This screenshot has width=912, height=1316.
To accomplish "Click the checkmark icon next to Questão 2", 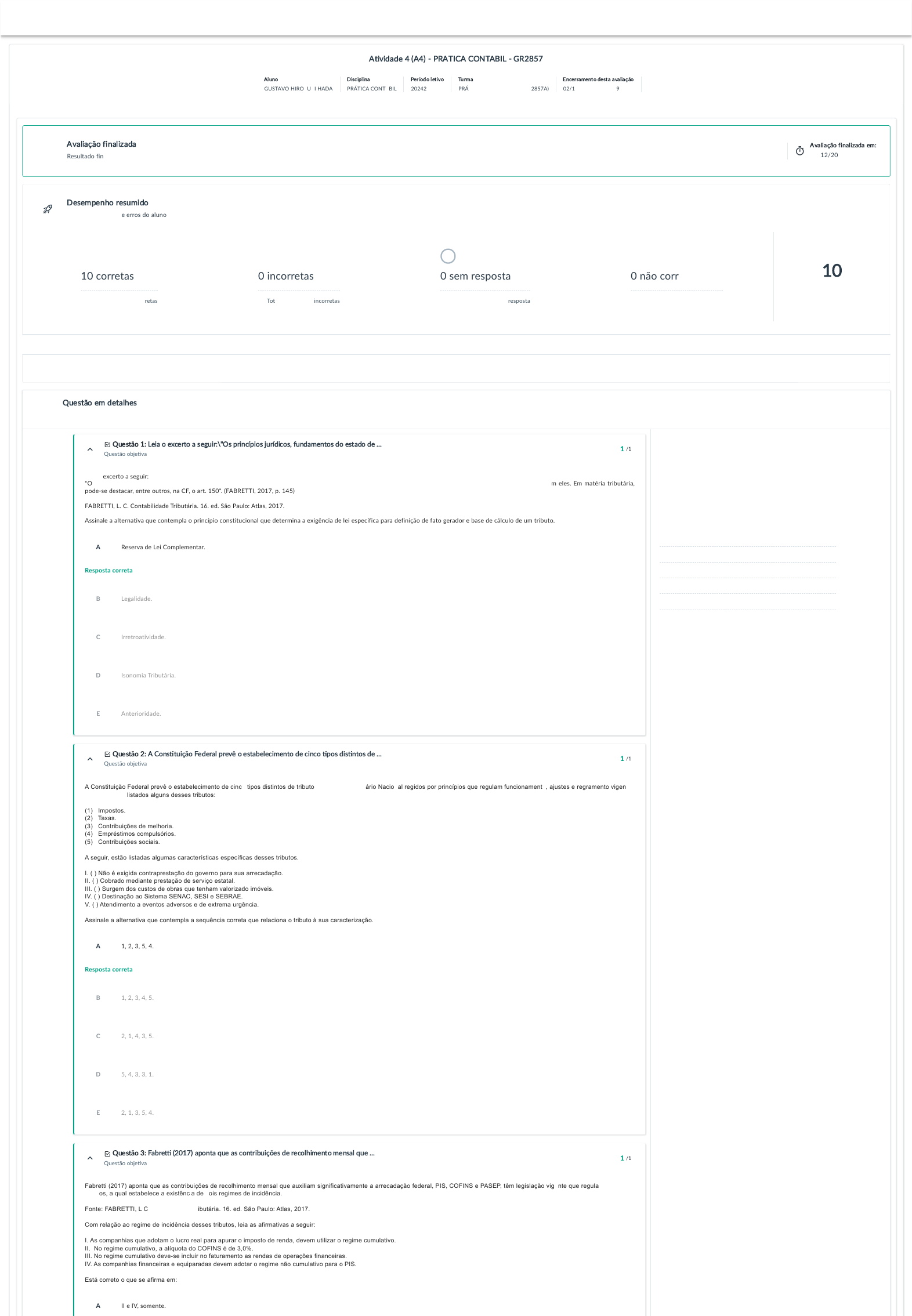I will click(x=107, y=754).
